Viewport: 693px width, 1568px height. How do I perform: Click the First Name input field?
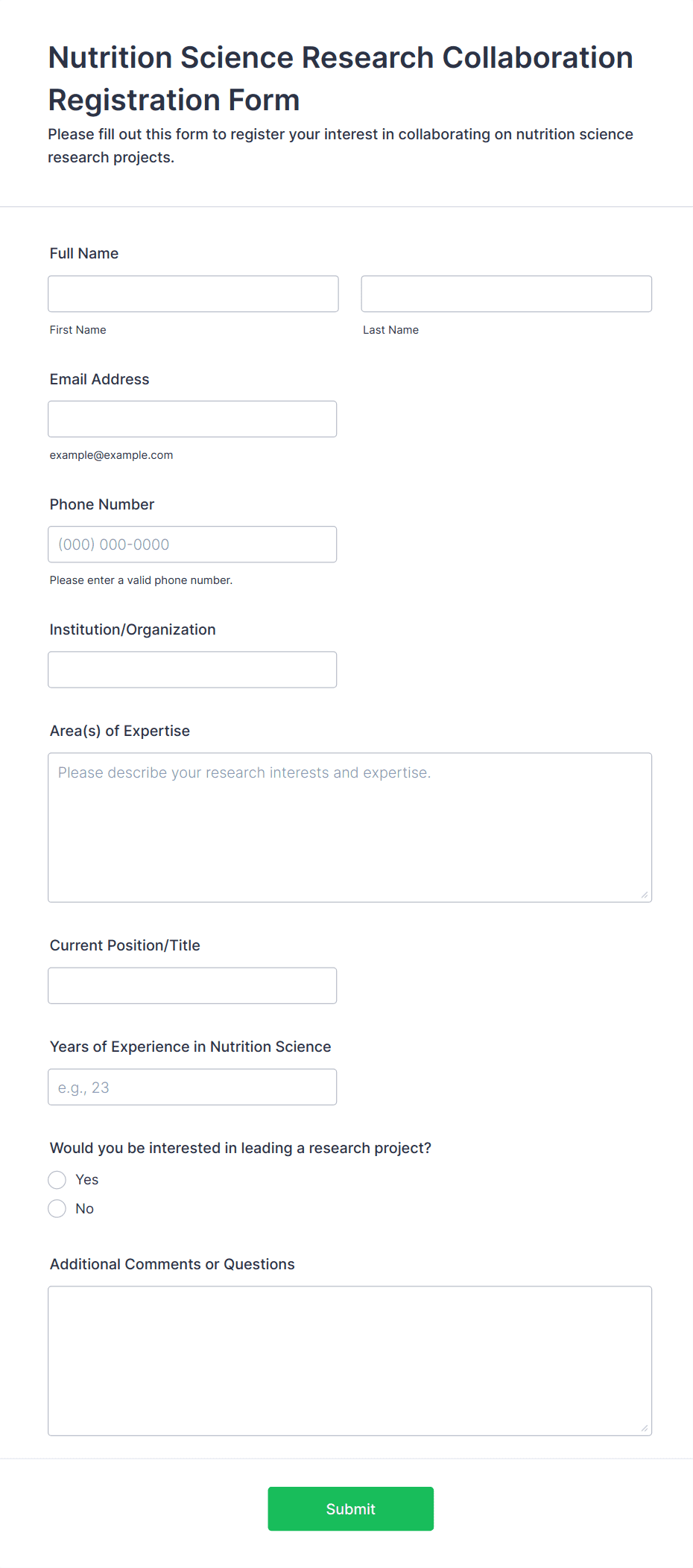193,293
